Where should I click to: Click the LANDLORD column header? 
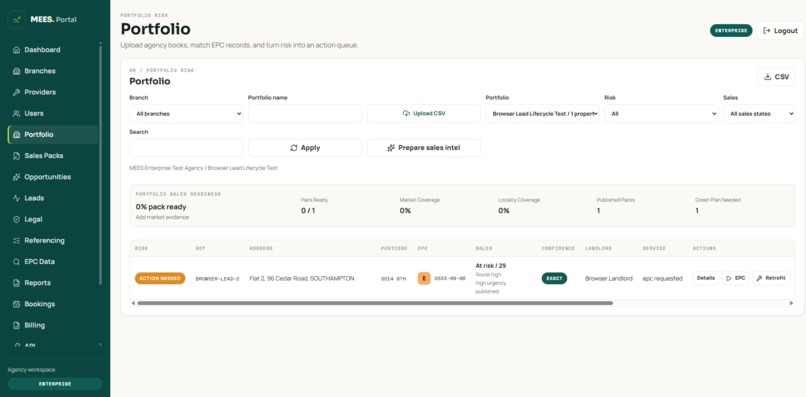pos(598,248)
